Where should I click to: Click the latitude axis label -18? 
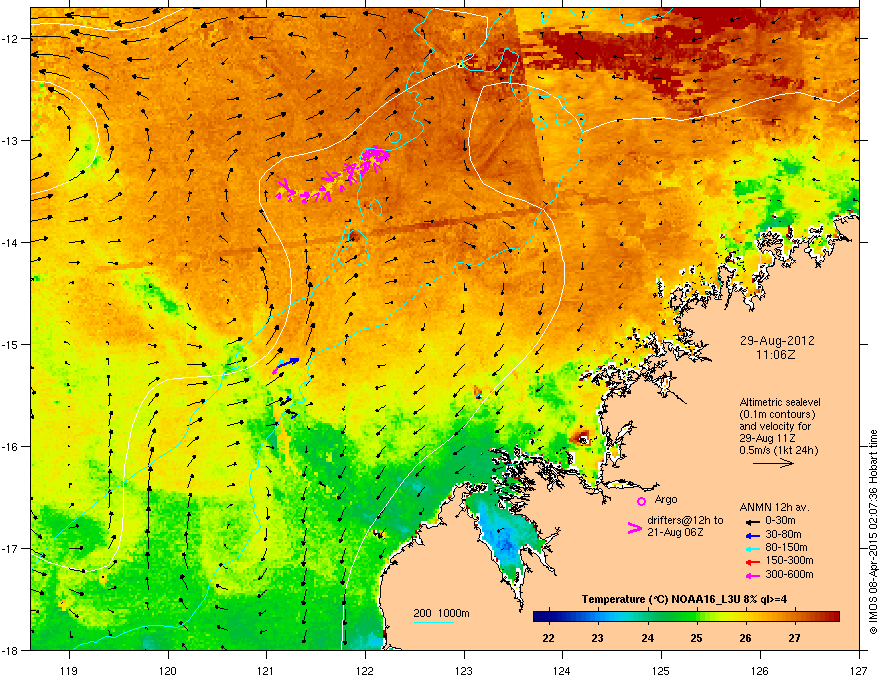(11, 650)
